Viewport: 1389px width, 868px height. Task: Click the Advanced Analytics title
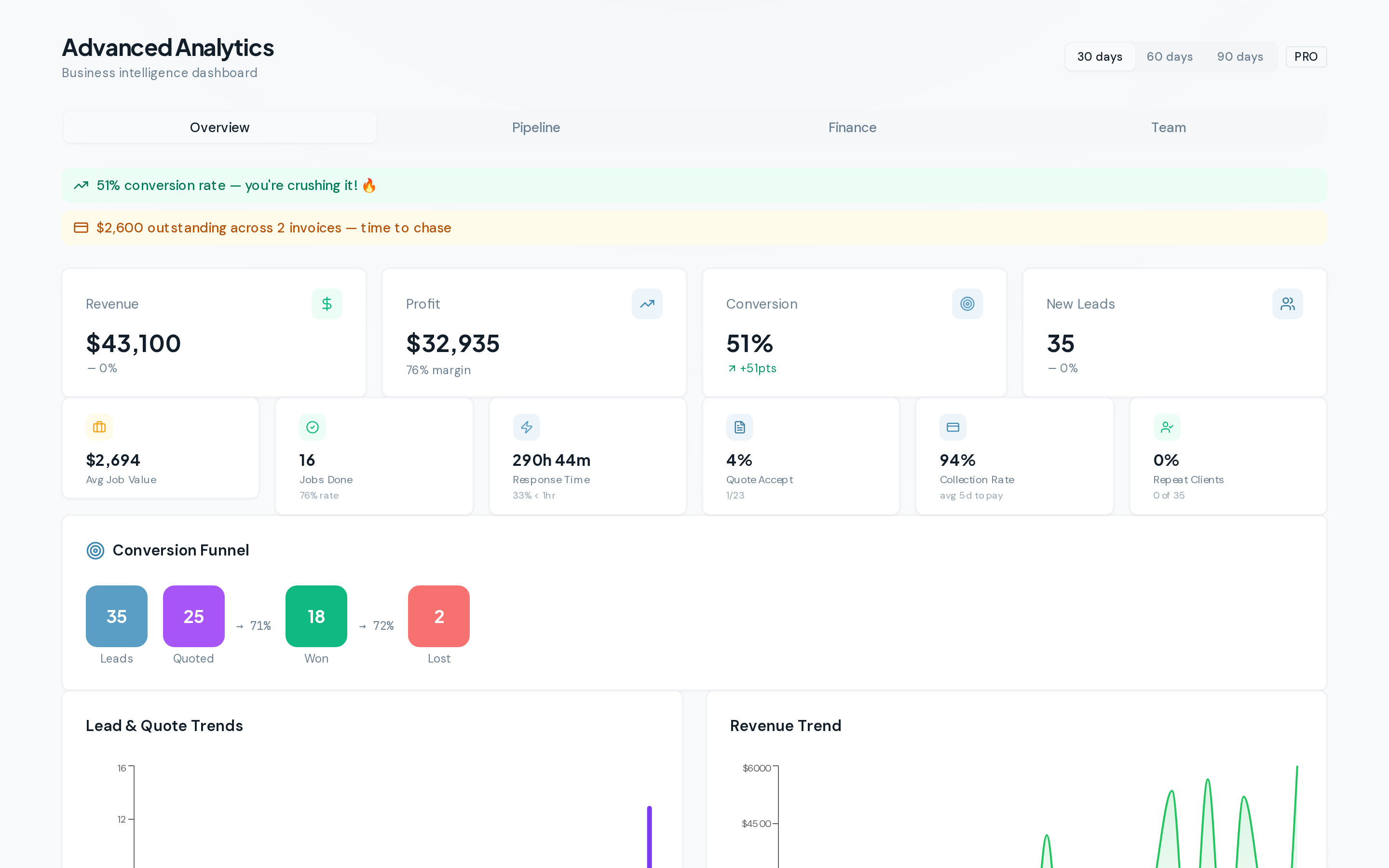pyautogui.click(x=168, y=48)
